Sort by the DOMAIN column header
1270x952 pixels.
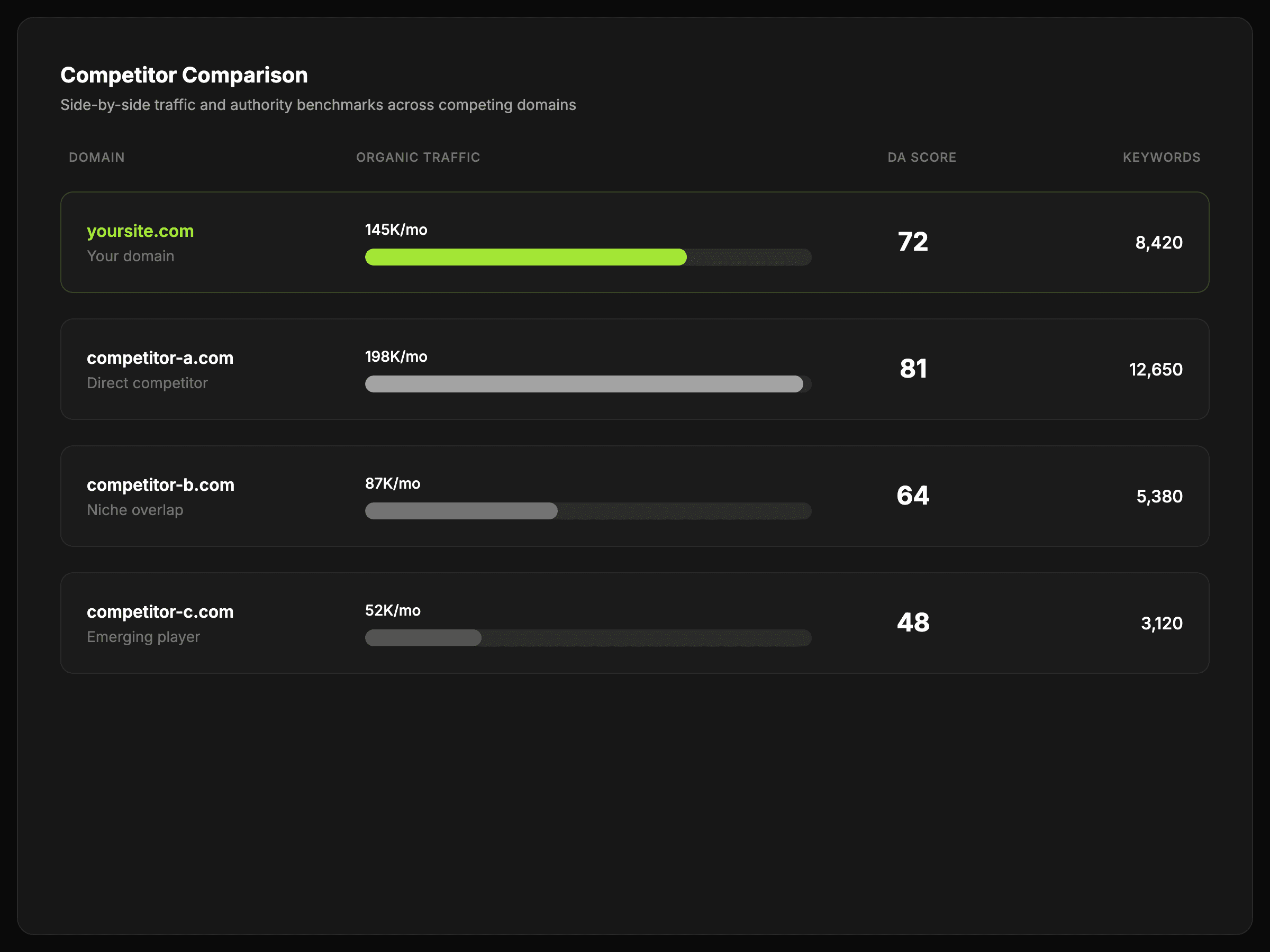coord(96,157)
